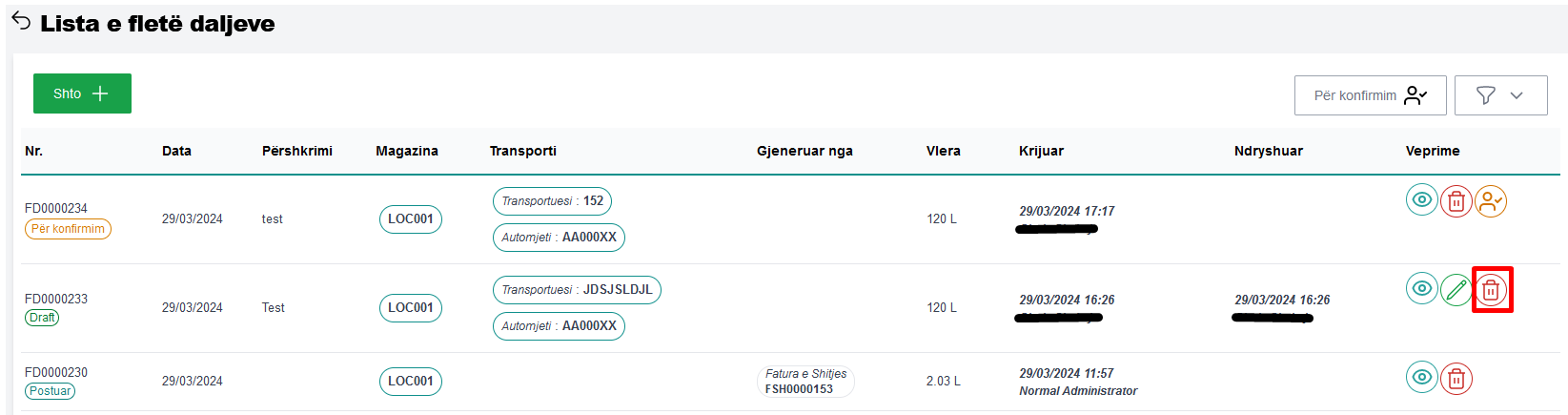Click the Transportuesi JDSJSLDJL tag
1568x415 pixels.
(x=576, y=290)
